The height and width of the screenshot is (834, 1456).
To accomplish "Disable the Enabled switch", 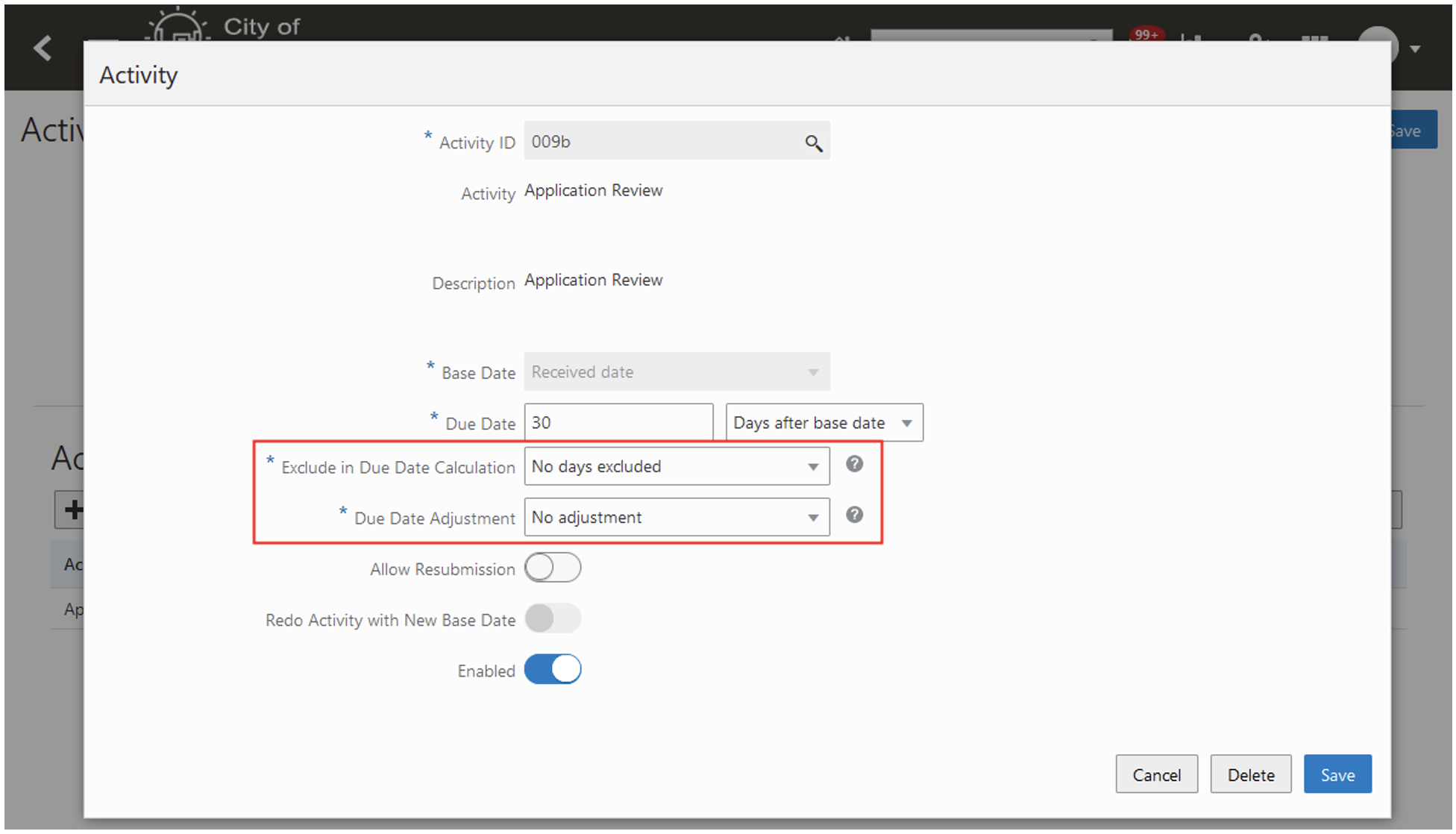I will click(552, 669).
